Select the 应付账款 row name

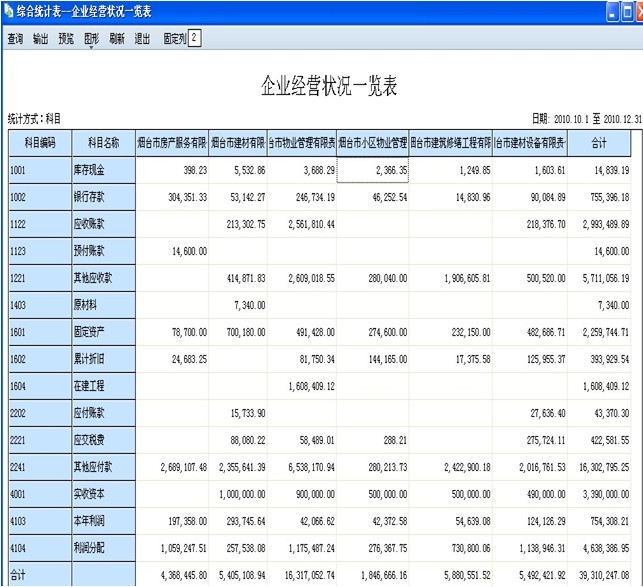pyautogui.click(x=103, y=413)
